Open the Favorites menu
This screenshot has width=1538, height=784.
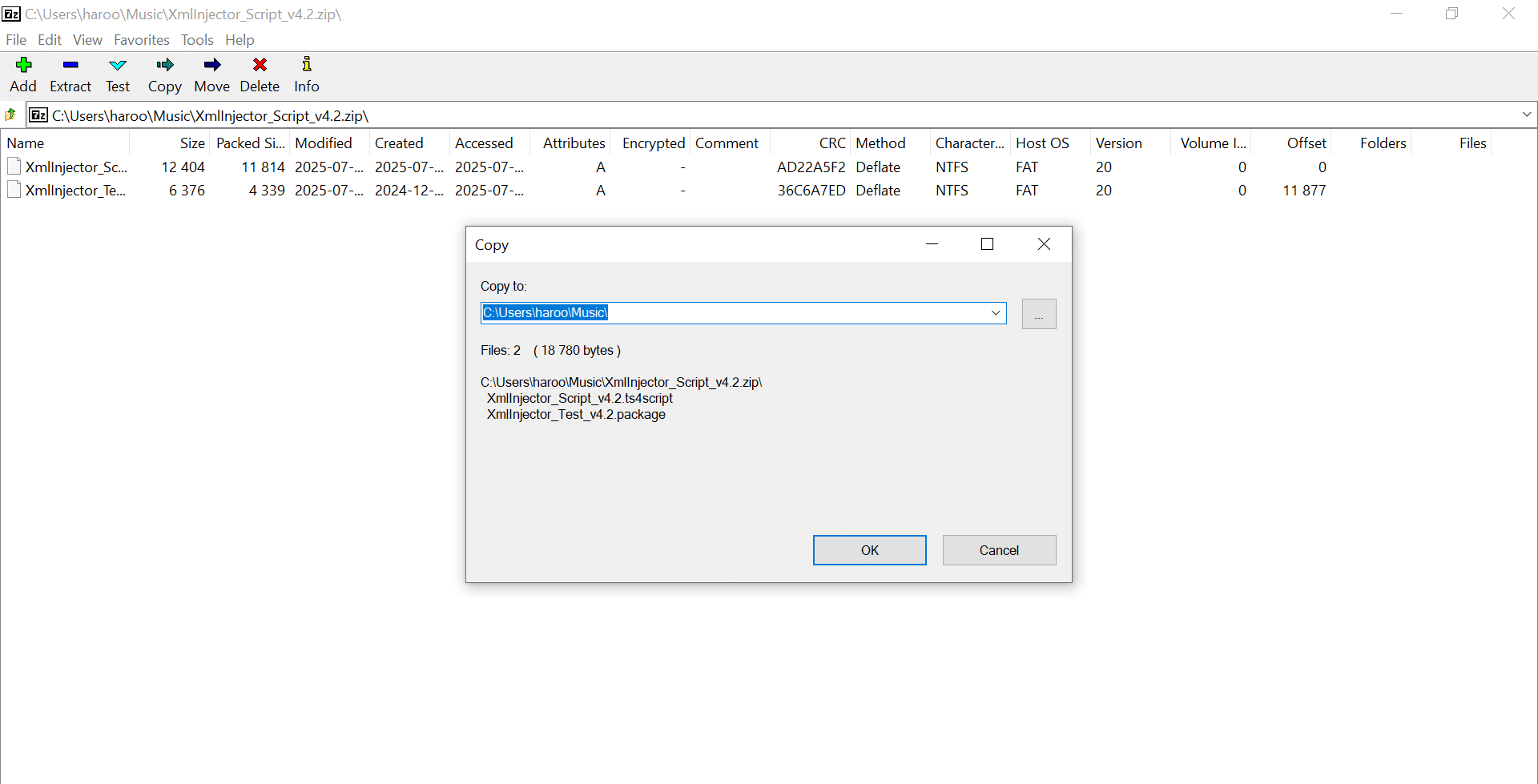pos(141,39)
